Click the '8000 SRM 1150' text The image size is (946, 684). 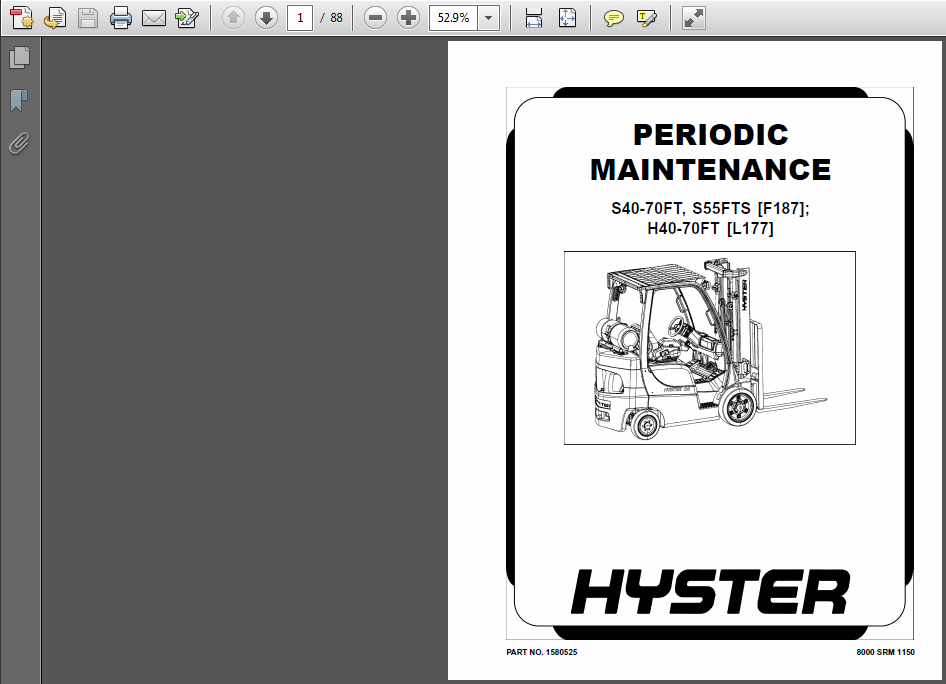[886, 652]
